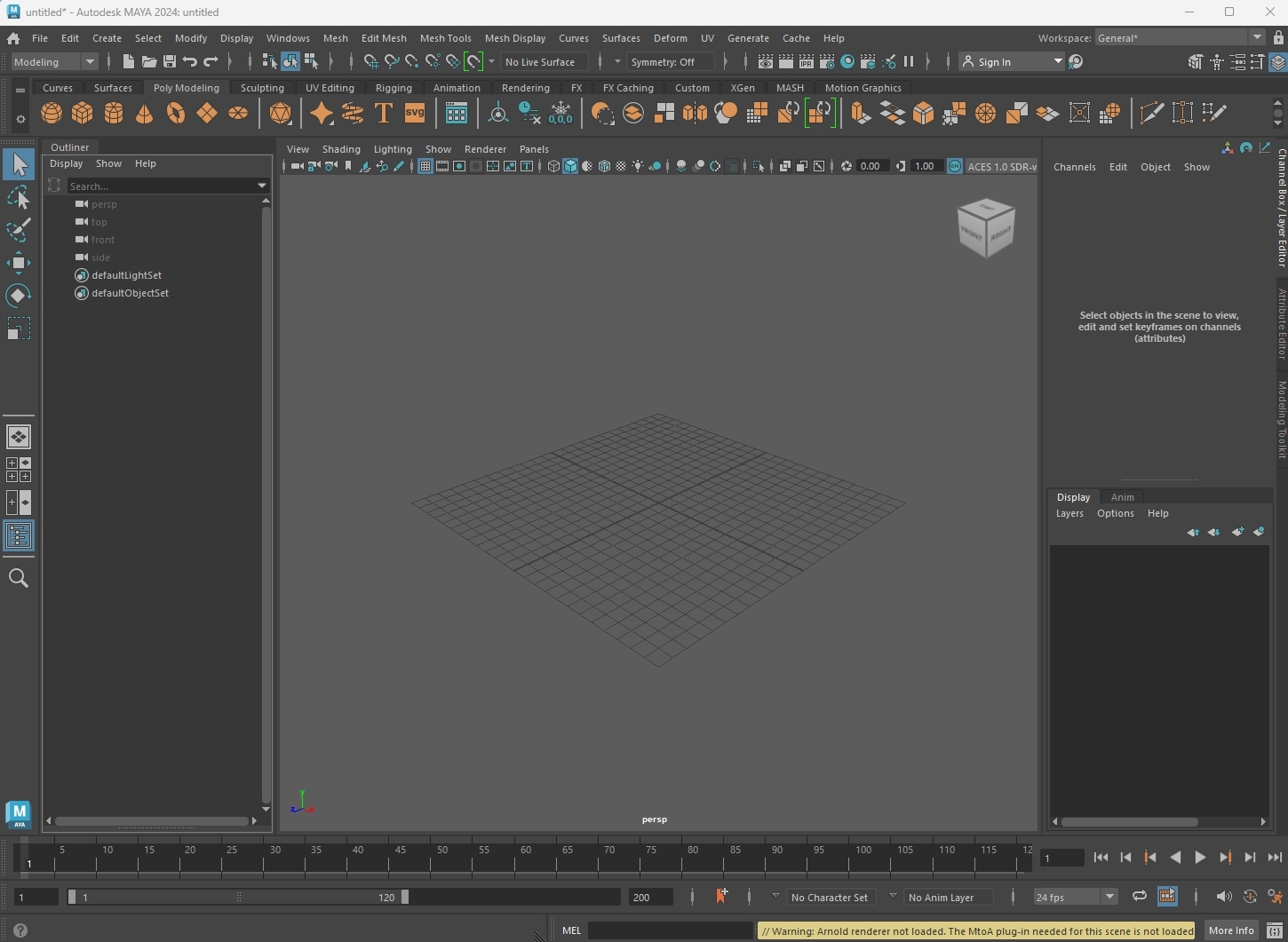Click More Info on warning bar

1231,930
